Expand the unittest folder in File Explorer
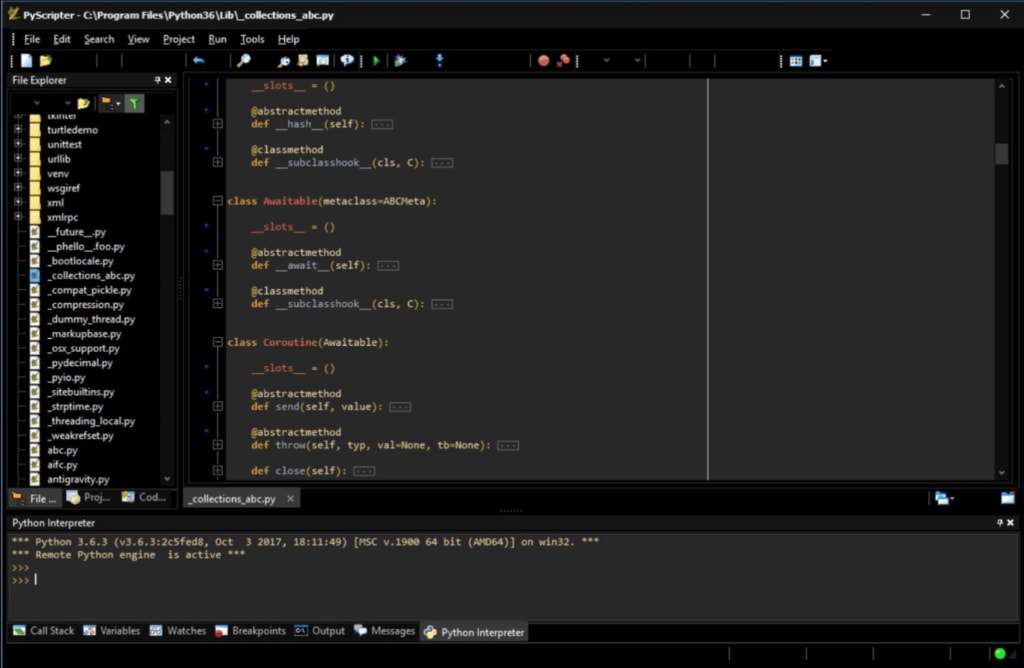This screenshot has height=668, width=1024. tap(20, 144)
